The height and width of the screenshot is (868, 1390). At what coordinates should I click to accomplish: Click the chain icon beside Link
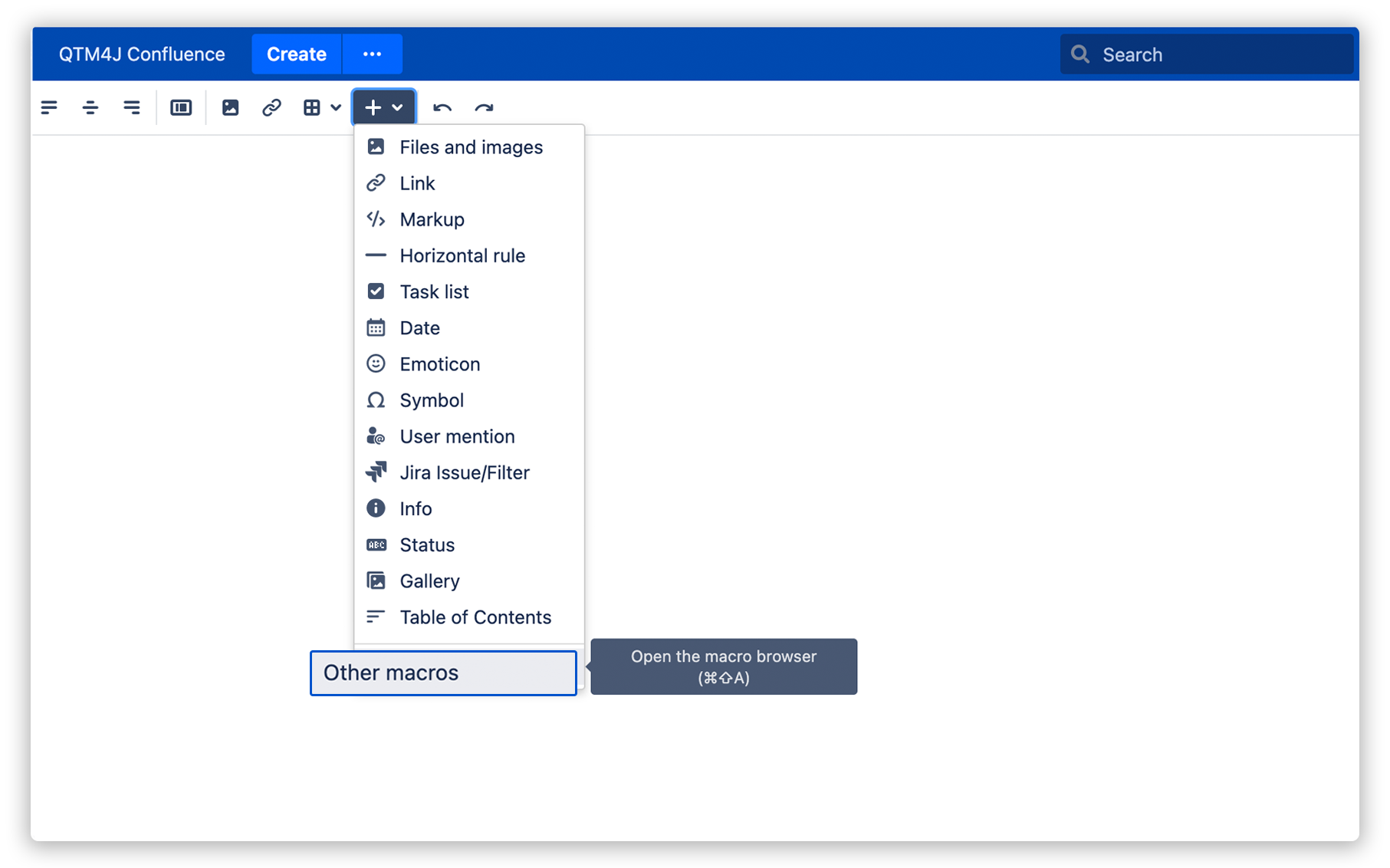point(376,182)
